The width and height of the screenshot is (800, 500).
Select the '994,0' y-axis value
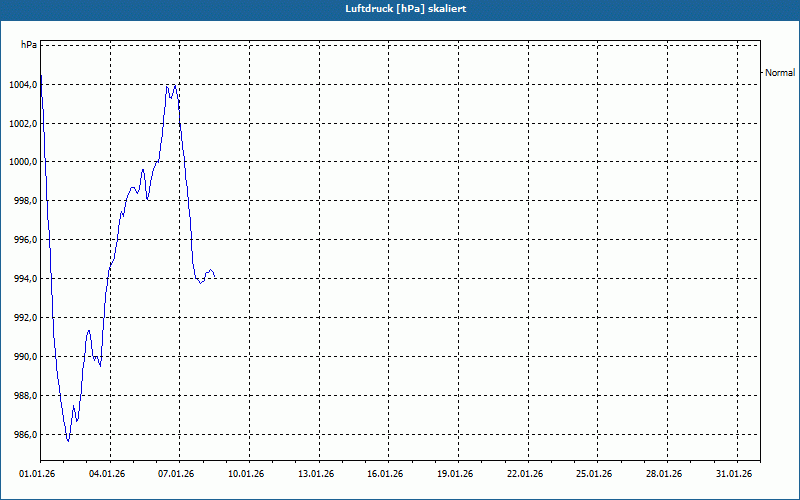25,279
